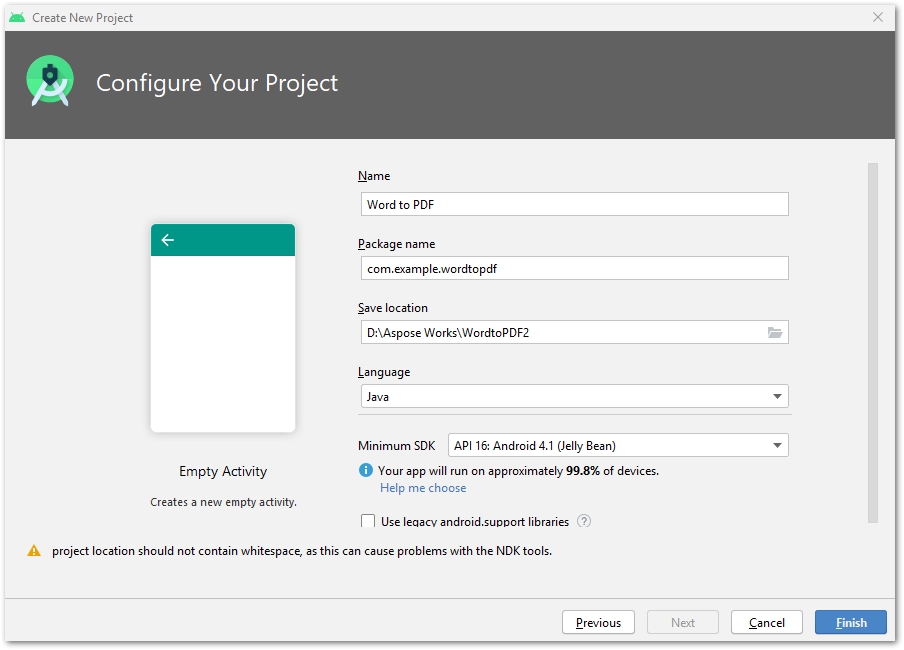Click the 'Language' label
This screenshot has height=650, width=904.
(x=384, y=372)
